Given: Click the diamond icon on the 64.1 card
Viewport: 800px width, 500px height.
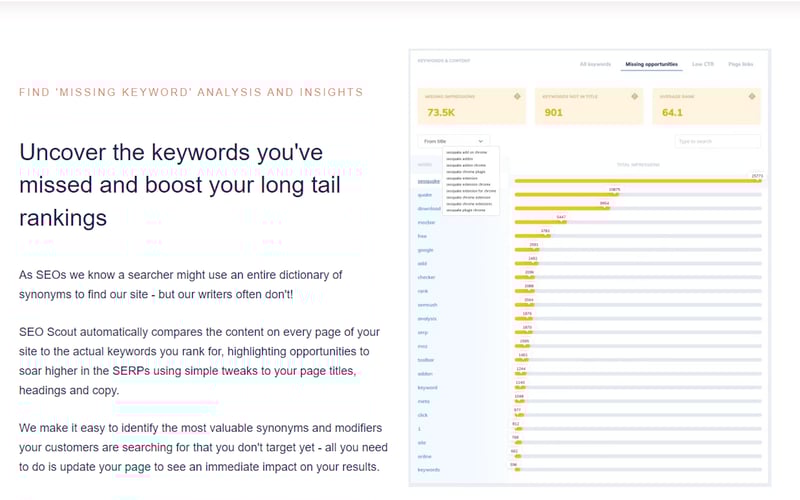Looking at the screenshot, I should coord(752,96).
